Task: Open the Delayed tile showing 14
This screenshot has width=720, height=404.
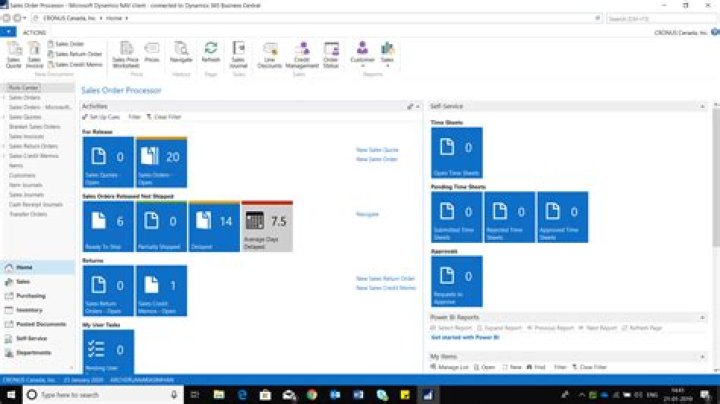Action: coord(214,226)
